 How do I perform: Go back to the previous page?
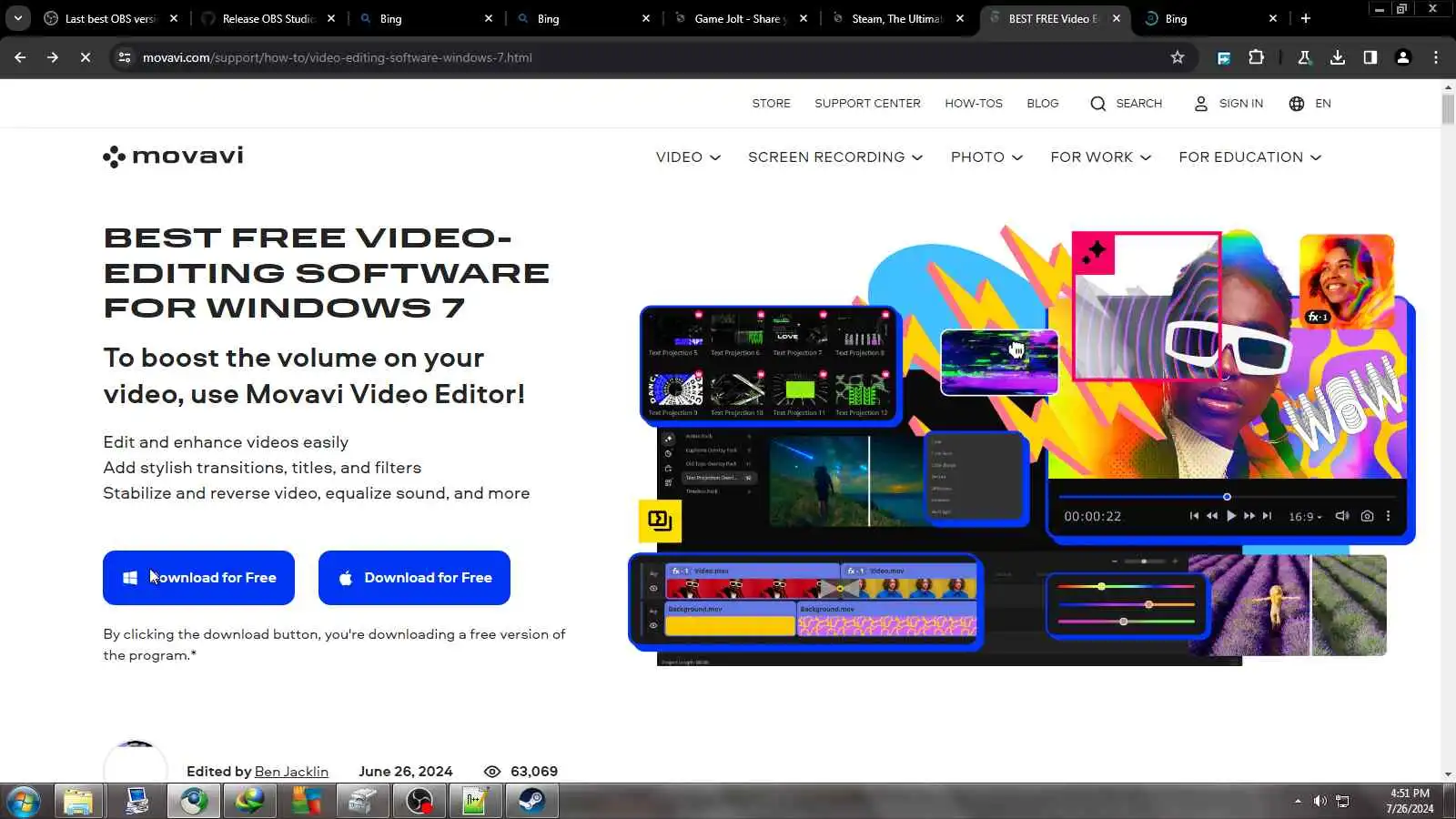[x=20, y=57]
